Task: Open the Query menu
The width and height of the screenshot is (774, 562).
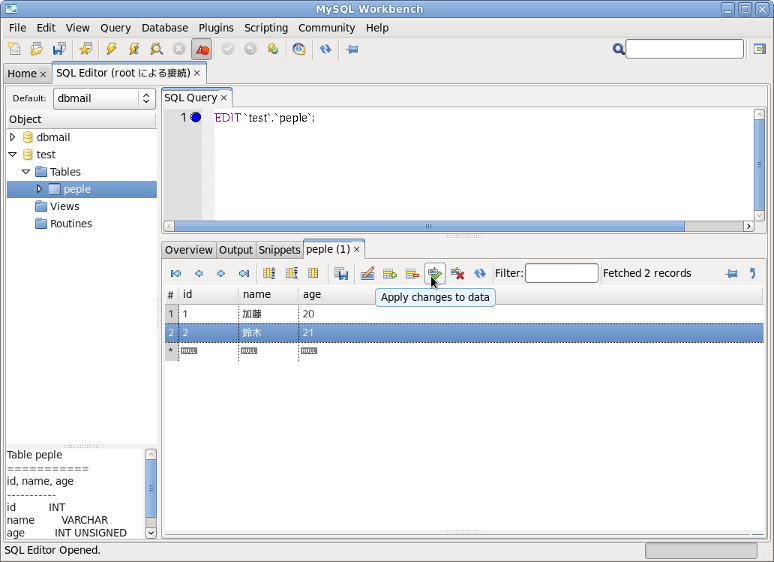Action: 116,28
